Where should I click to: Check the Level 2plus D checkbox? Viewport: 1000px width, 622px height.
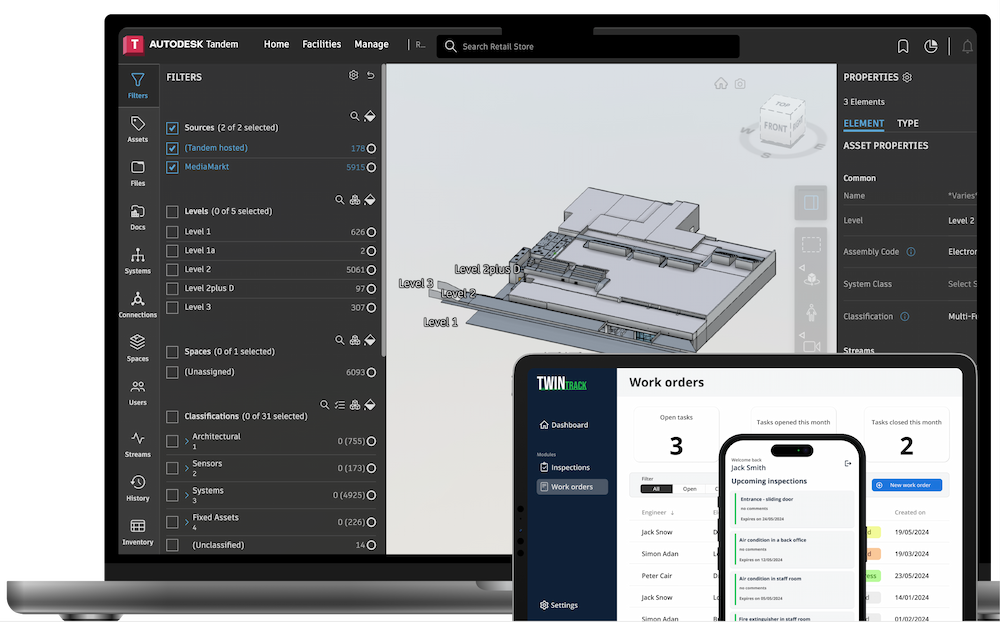pos(172,288)
